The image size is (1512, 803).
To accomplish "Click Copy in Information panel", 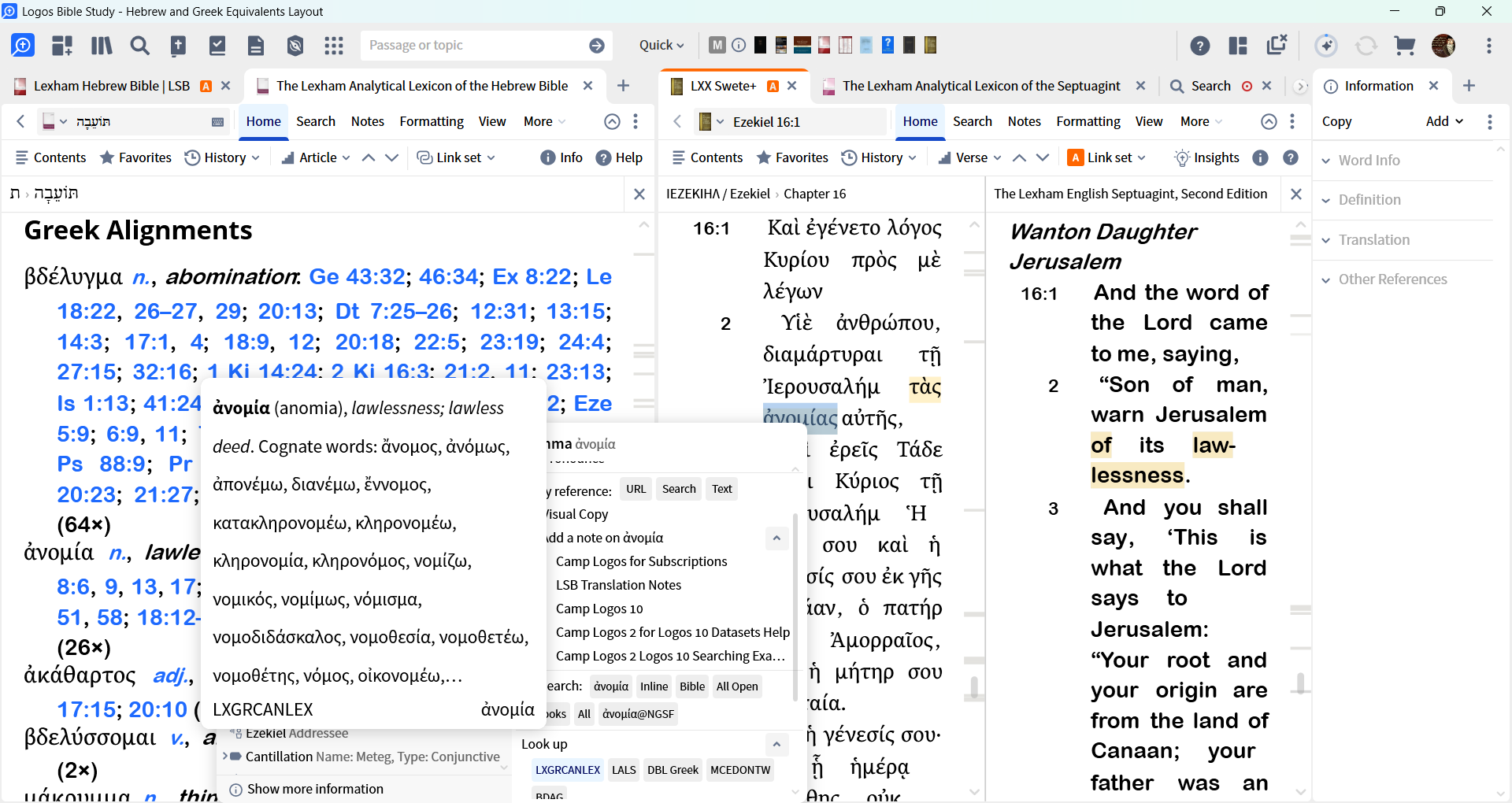I will 1336,121.
